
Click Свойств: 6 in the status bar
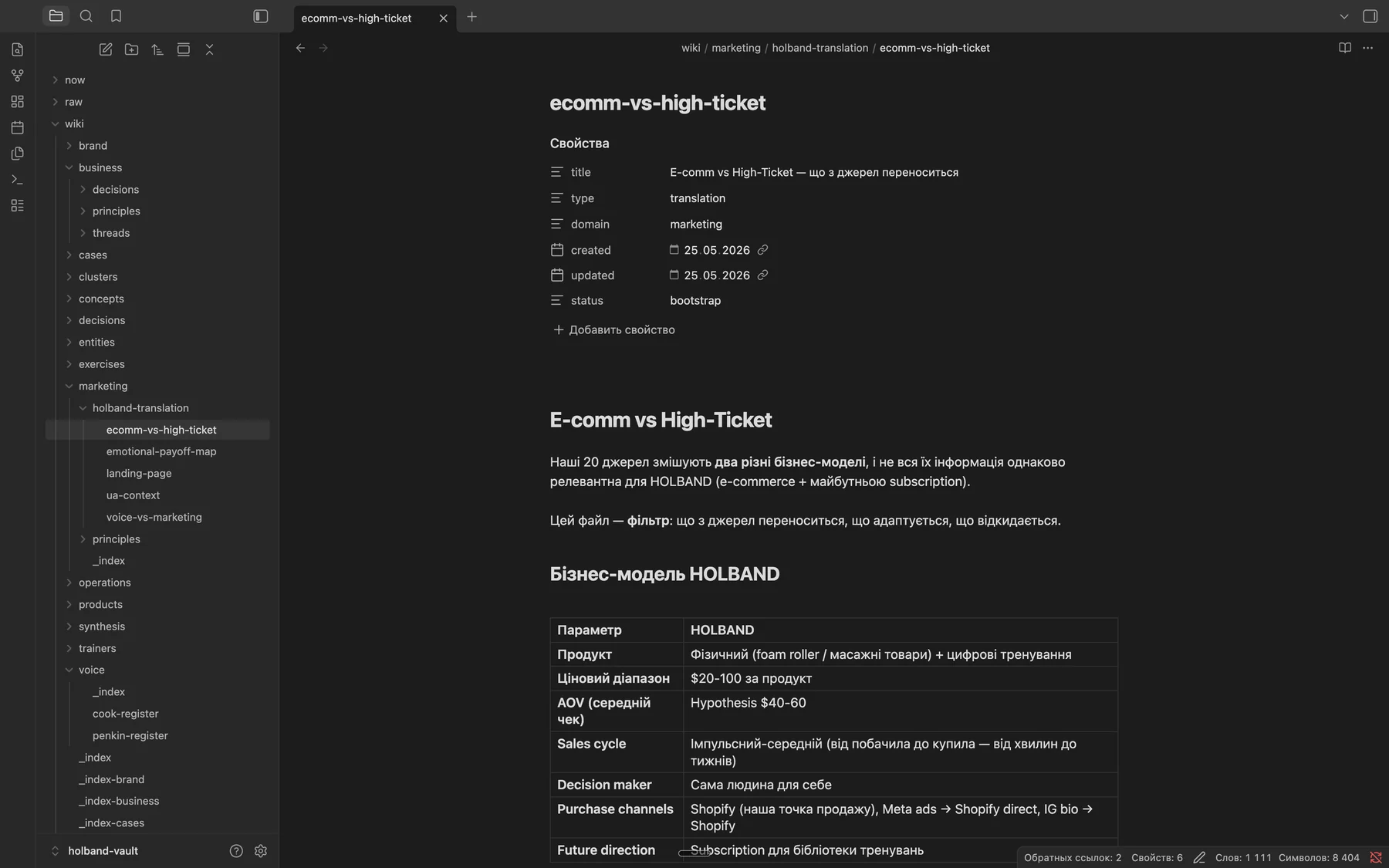1157,857
